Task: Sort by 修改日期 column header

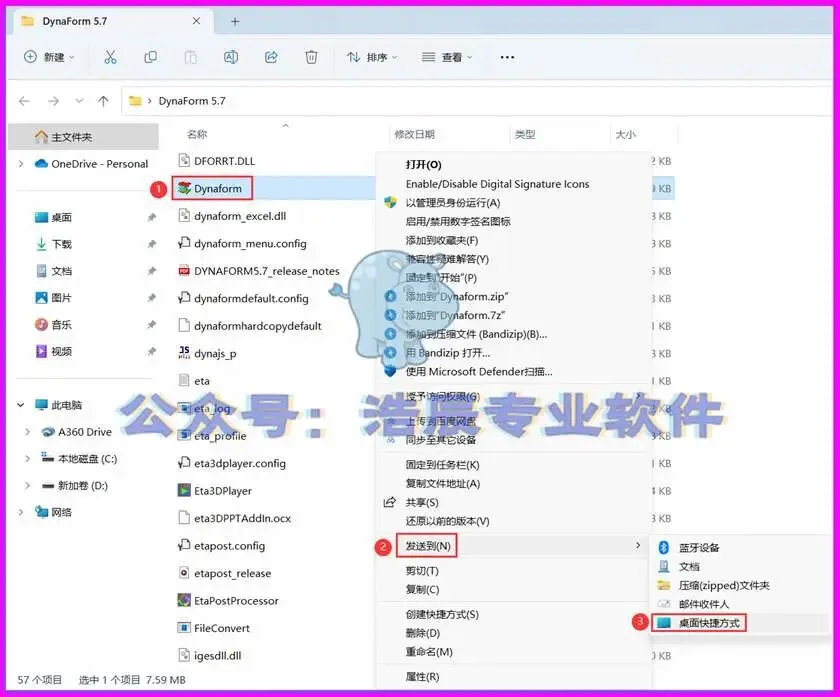Action: click(x=415, y=134)
